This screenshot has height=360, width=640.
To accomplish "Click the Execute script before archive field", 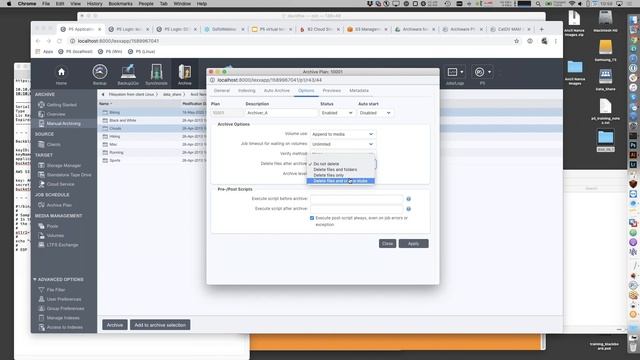I will tap(357, 199).
